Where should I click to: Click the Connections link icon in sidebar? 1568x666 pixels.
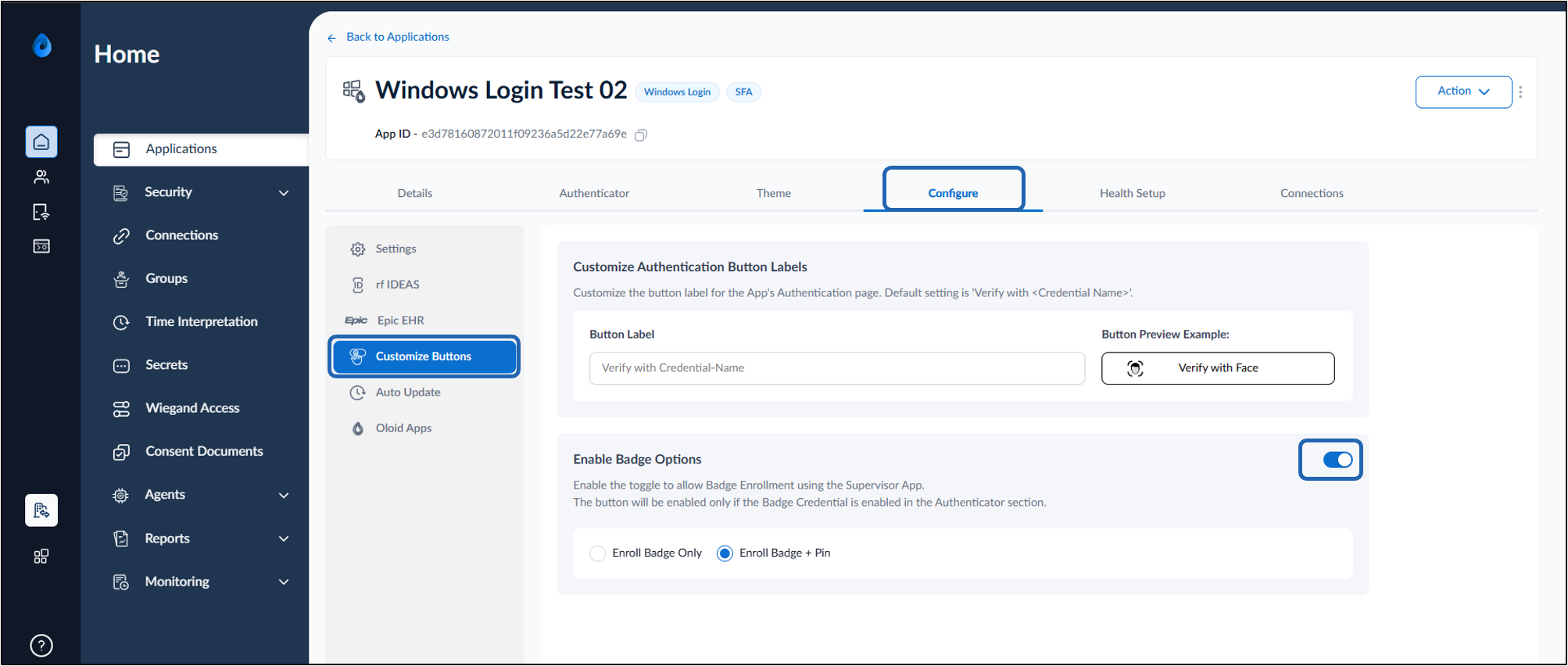[121, 235]
